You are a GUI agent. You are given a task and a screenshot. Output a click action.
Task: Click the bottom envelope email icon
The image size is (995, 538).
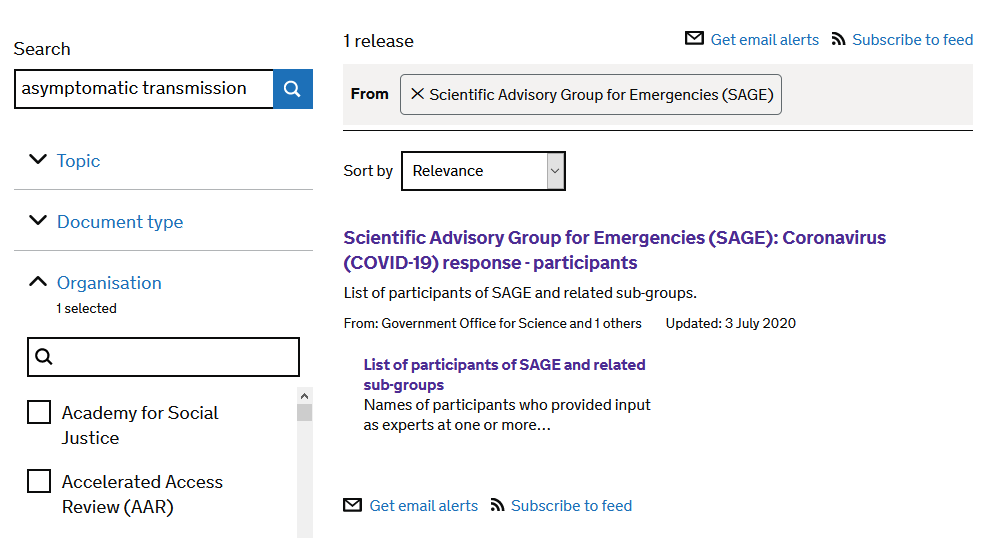(x=352, y=505)
